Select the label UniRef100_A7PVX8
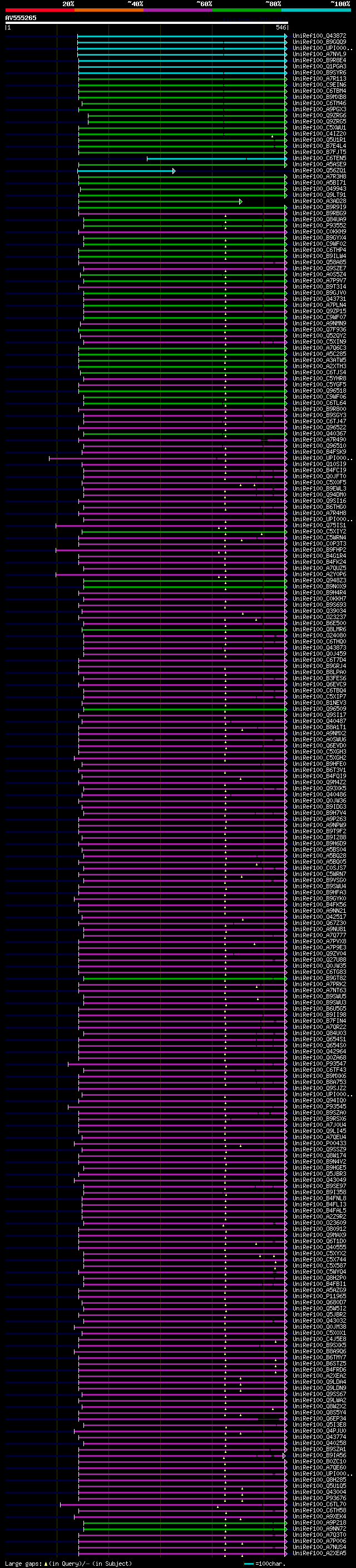This screenshot has height=1568, width=356. [319, 942]
